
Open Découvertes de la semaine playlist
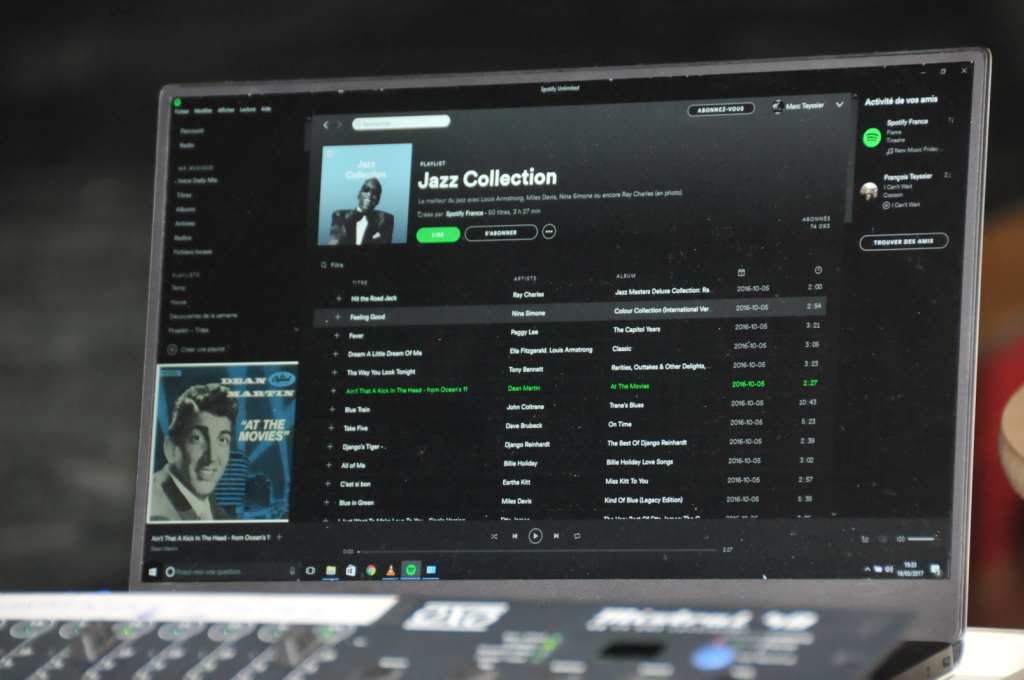pyautogui.click(x=203, y=316)
